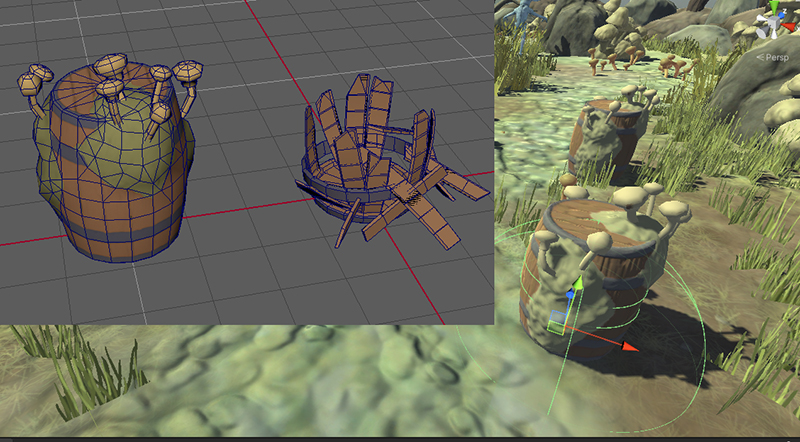Click the intact barrel wireframe model in the overlay
This screenshot has height=442, width=800.
[112, 158]
